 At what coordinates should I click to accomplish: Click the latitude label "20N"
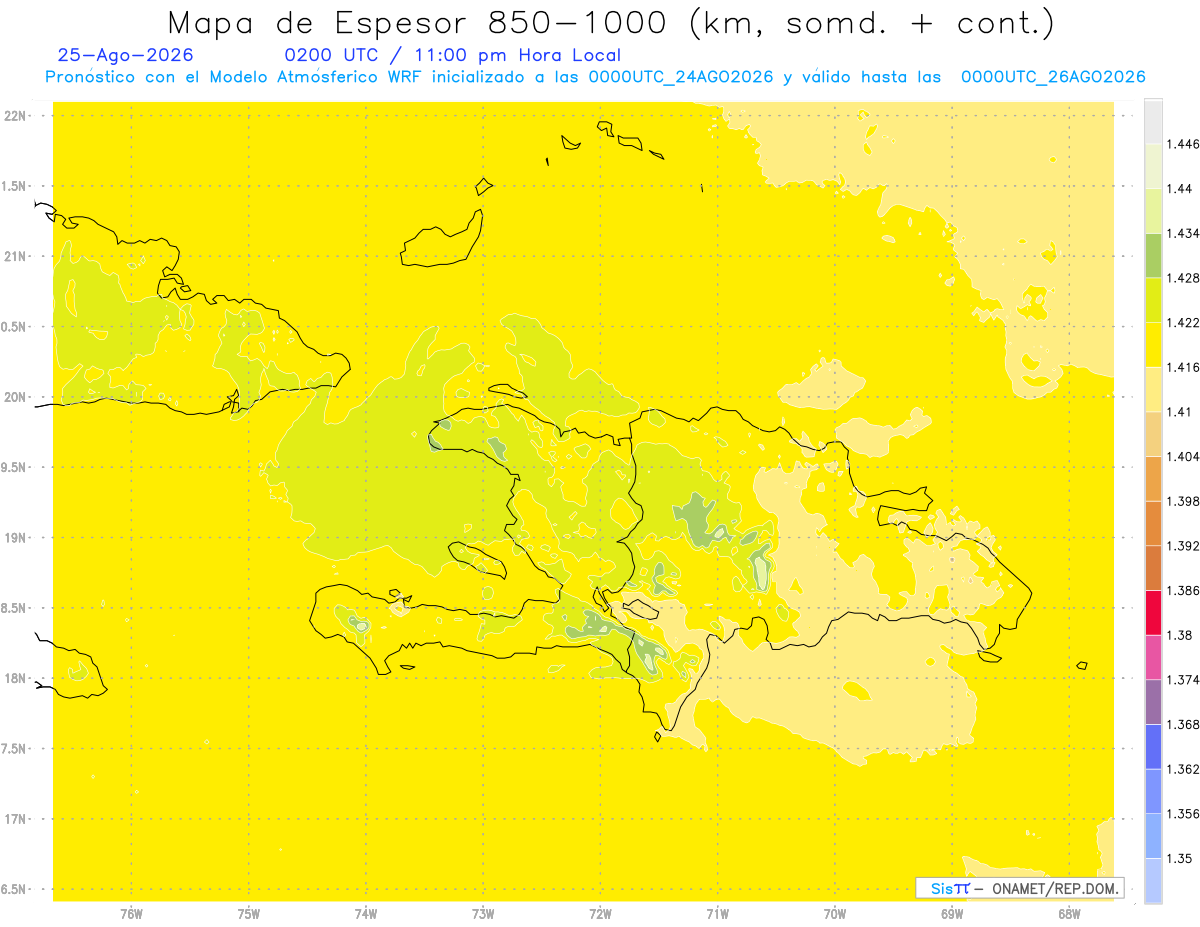coord(16,397)
